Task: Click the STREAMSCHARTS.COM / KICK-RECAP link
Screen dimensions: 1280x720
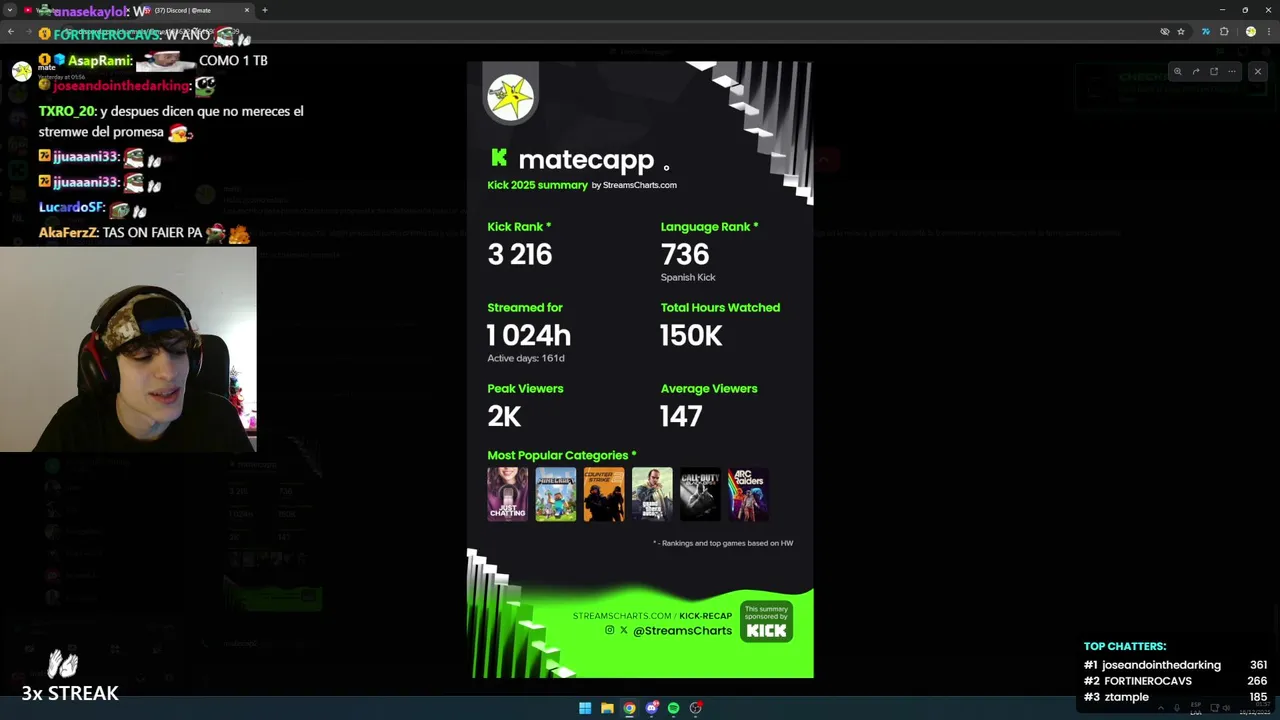Action: tap(652, 616)
